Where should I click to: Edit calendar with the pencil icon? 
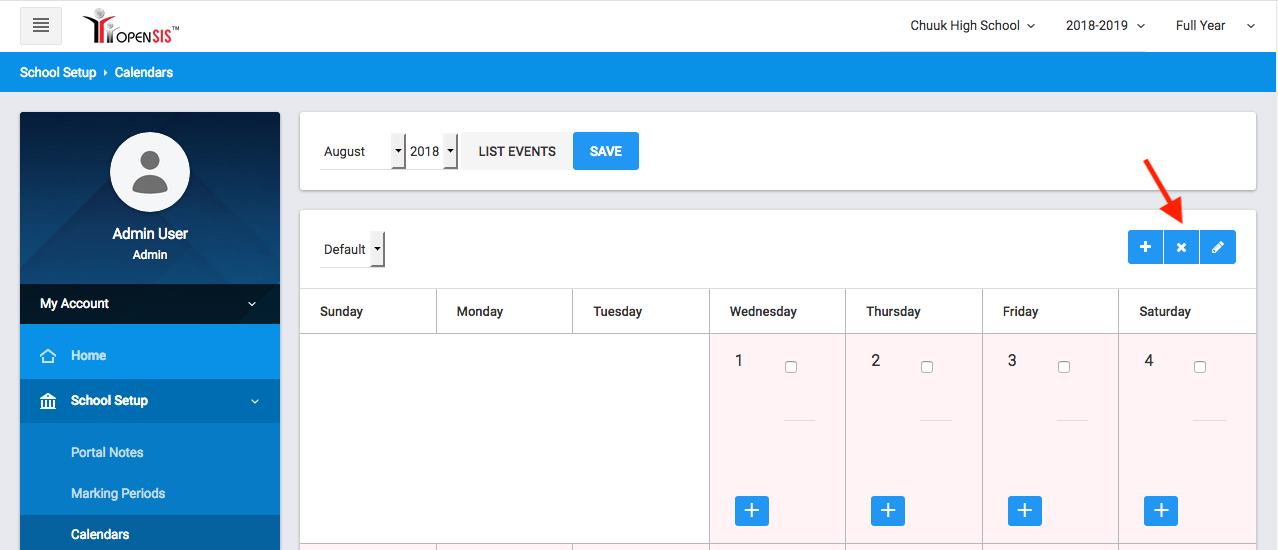click(1217, 247)
